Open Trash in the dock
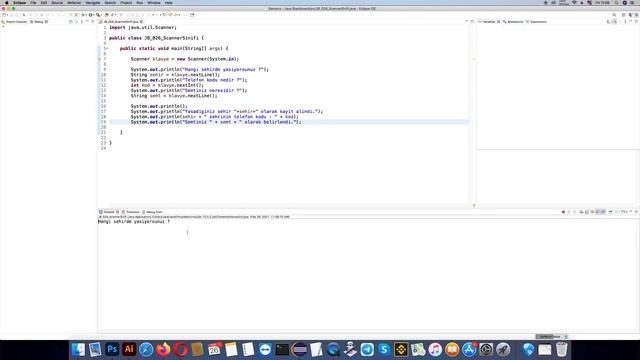The width and height of the screenshot is (640, 360). click(562, 349)
